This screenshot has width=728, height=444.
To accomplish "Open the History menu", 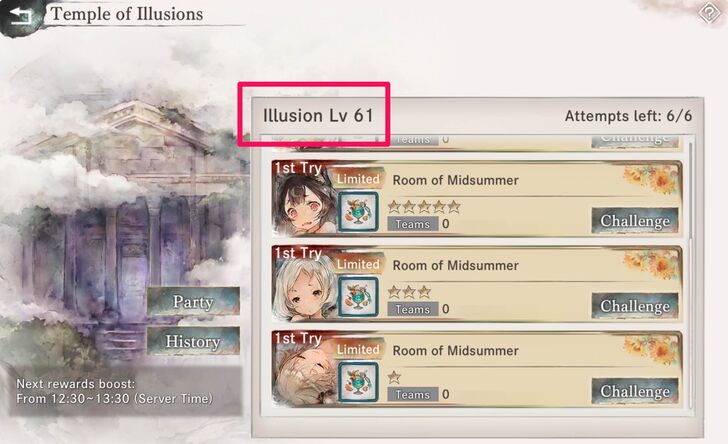I will [193, 341].
